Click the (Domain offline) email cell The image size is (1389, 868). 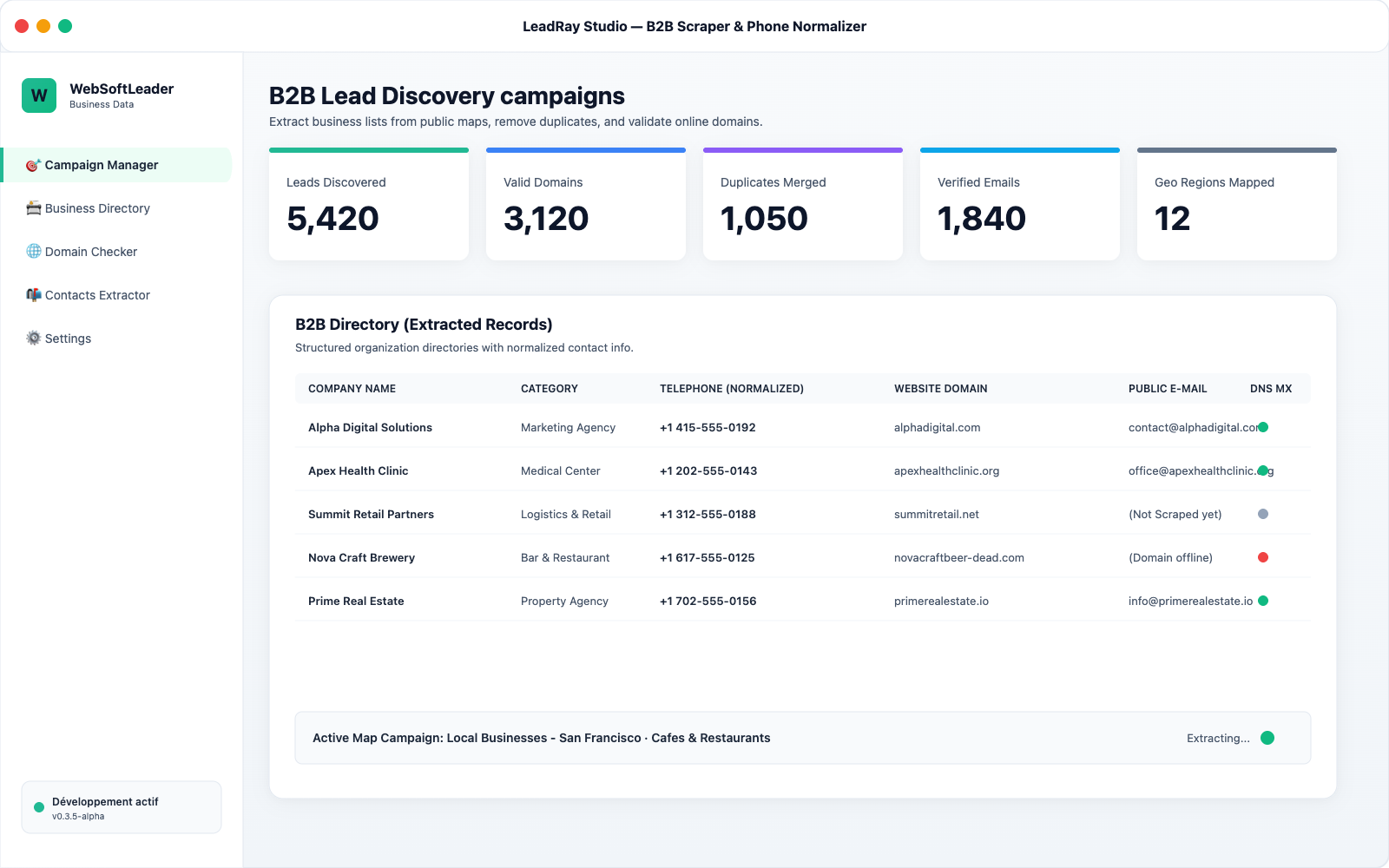pos(1170,557)
